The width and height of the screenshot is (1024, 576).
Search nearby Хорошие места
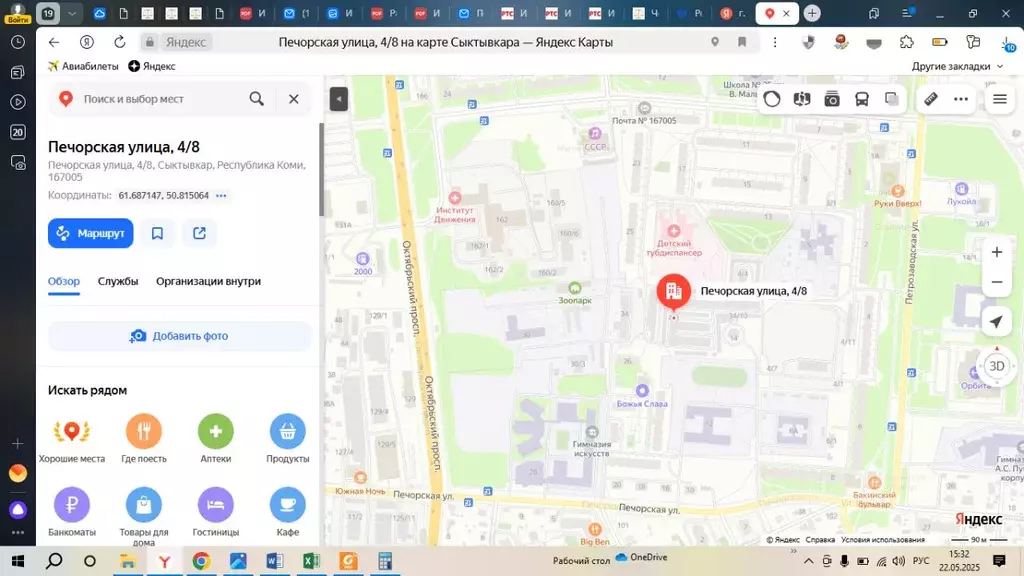(x=72, y=439)
